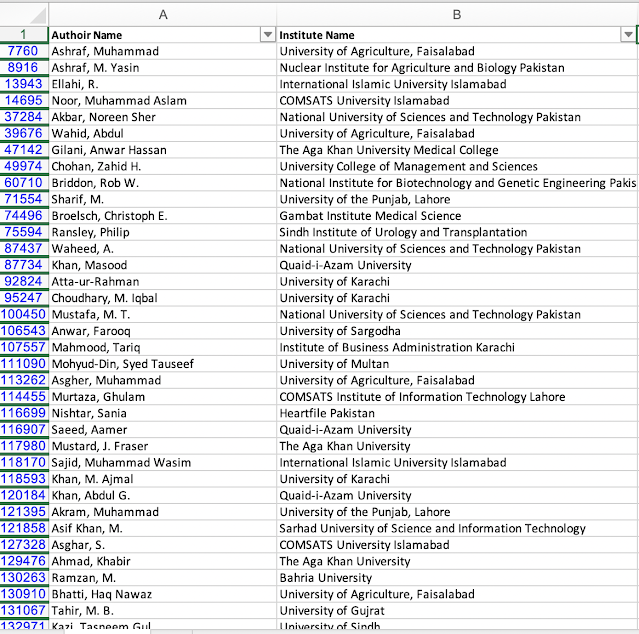
Task: Open the Institute Name filter dropdown
Action: (628, 35)
